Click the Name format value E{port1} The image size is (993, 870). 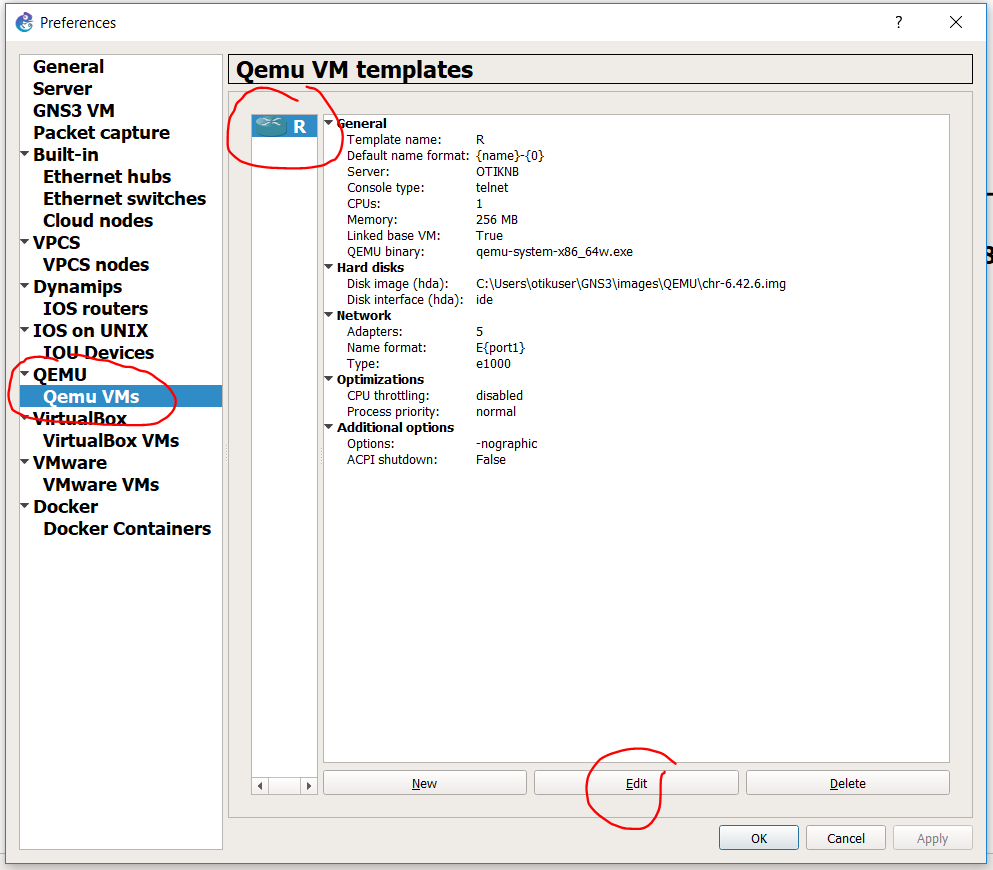pos(500,348)
